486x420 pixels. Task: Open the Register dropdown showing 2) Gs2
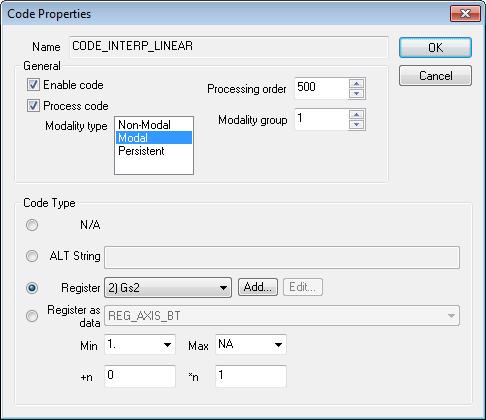[168, 287]
